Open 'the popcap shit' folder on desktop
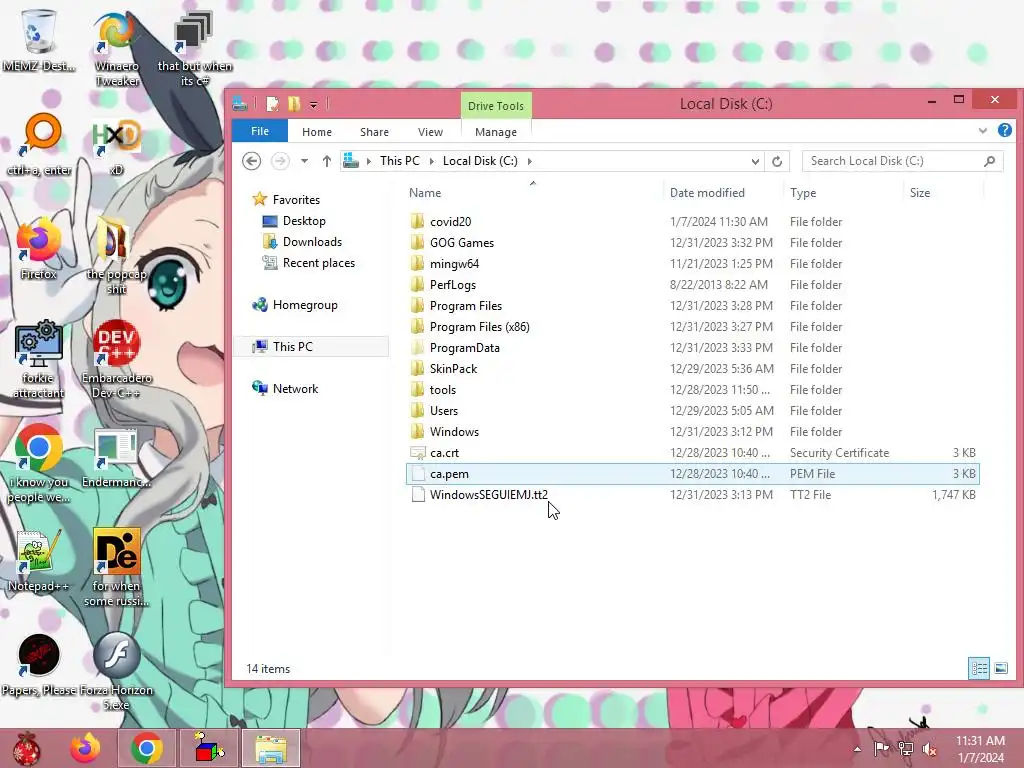 [x=116, y=257]
